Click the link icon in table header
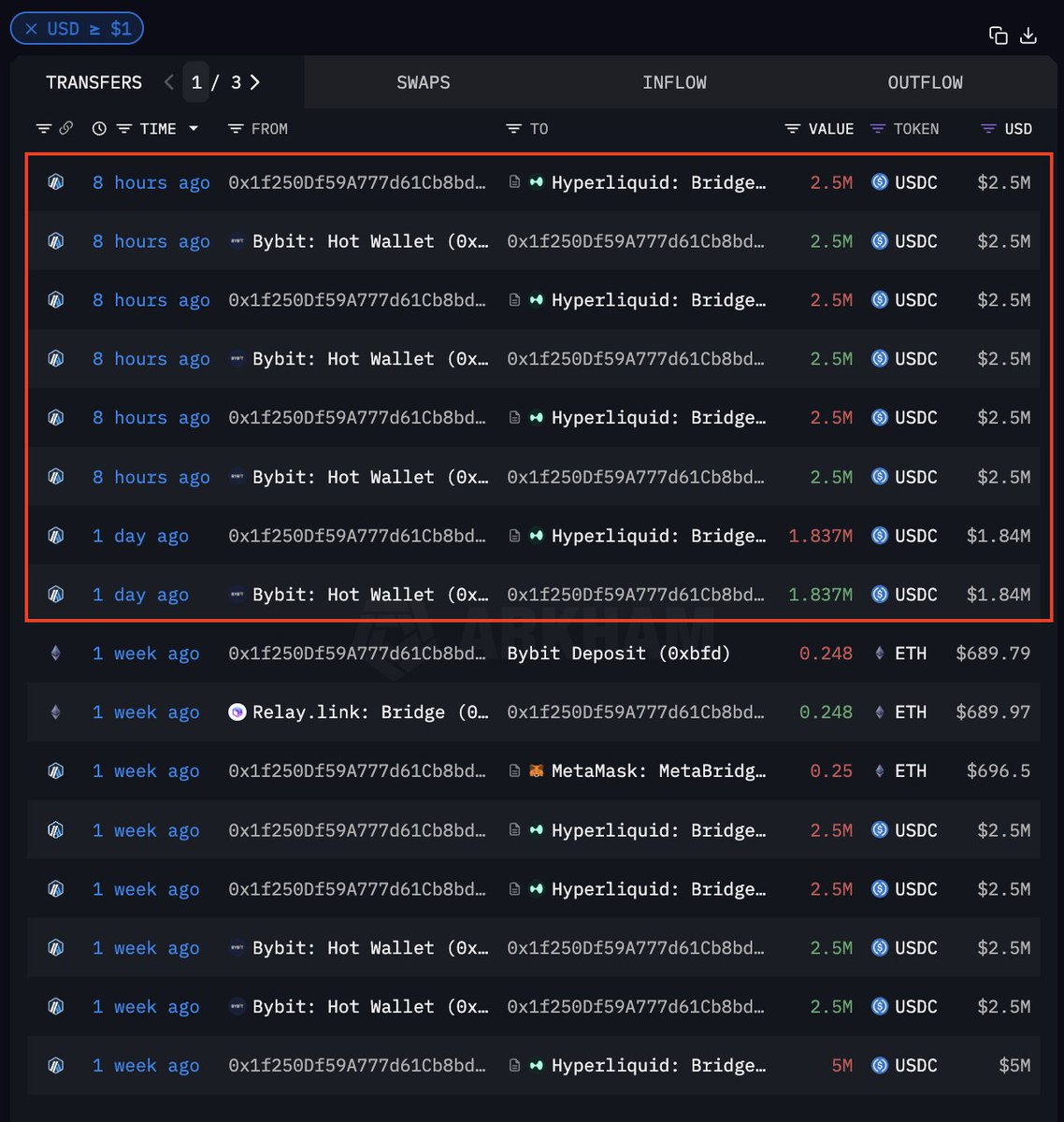1064x1122 pixels. [x=65, y=128]
